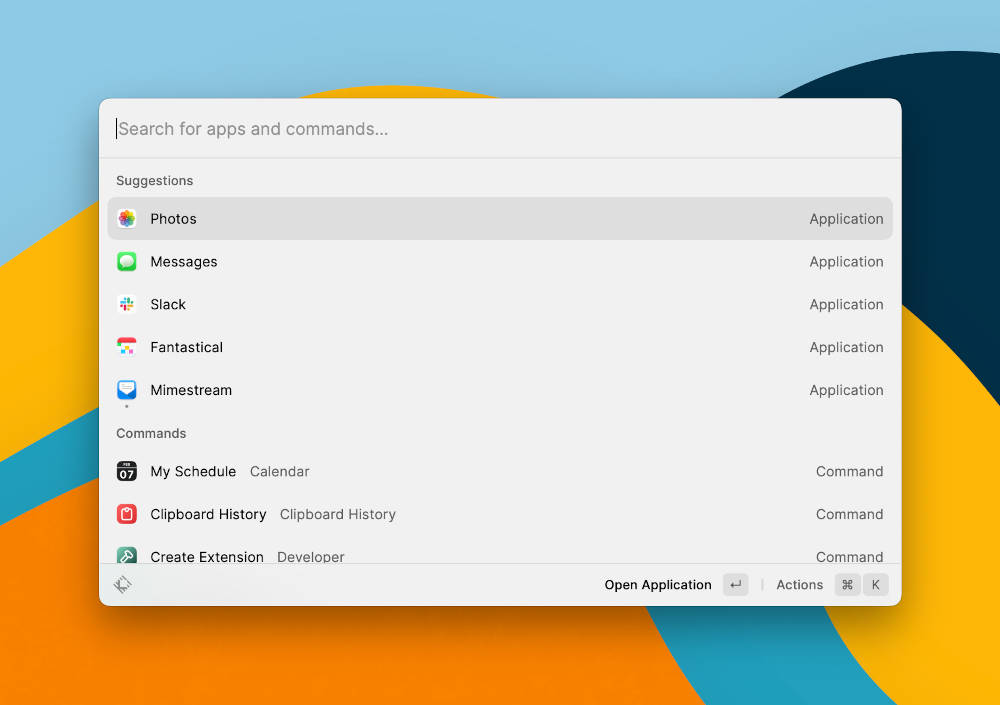The height and width of the screenshot is (705, 1000).
Task: Click the Mimestream mail icon
Action: [x=127, y=390]
